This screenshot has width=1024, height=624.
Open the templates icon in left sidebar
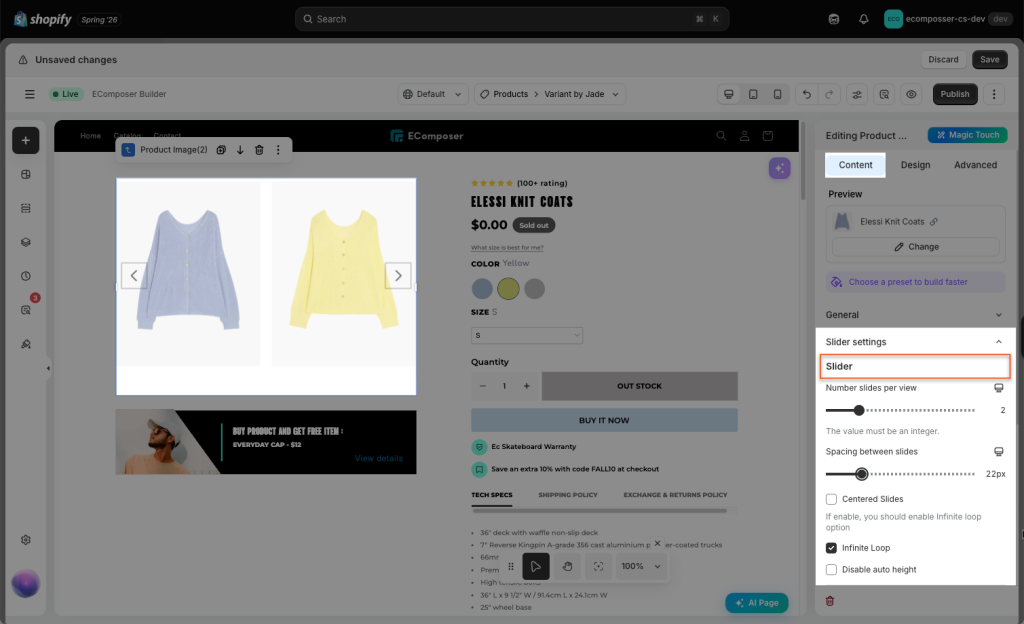(x=25, y=174)
